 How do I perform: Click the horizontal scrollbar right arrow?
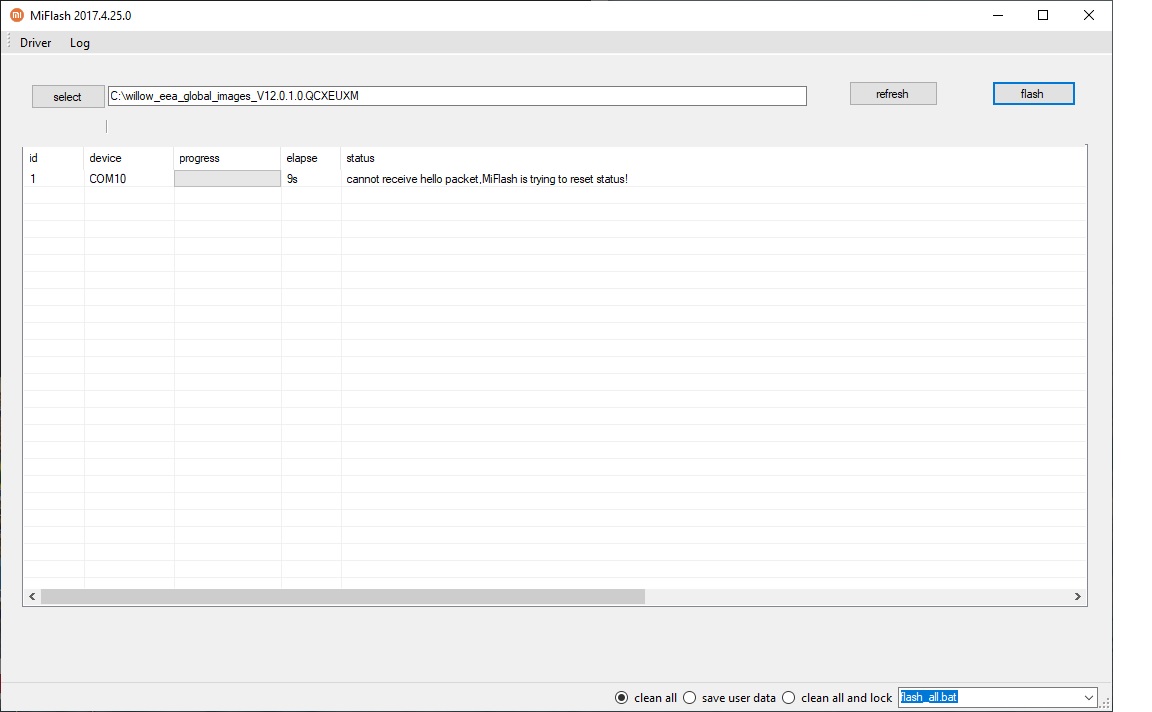[x=1078, y=597]
